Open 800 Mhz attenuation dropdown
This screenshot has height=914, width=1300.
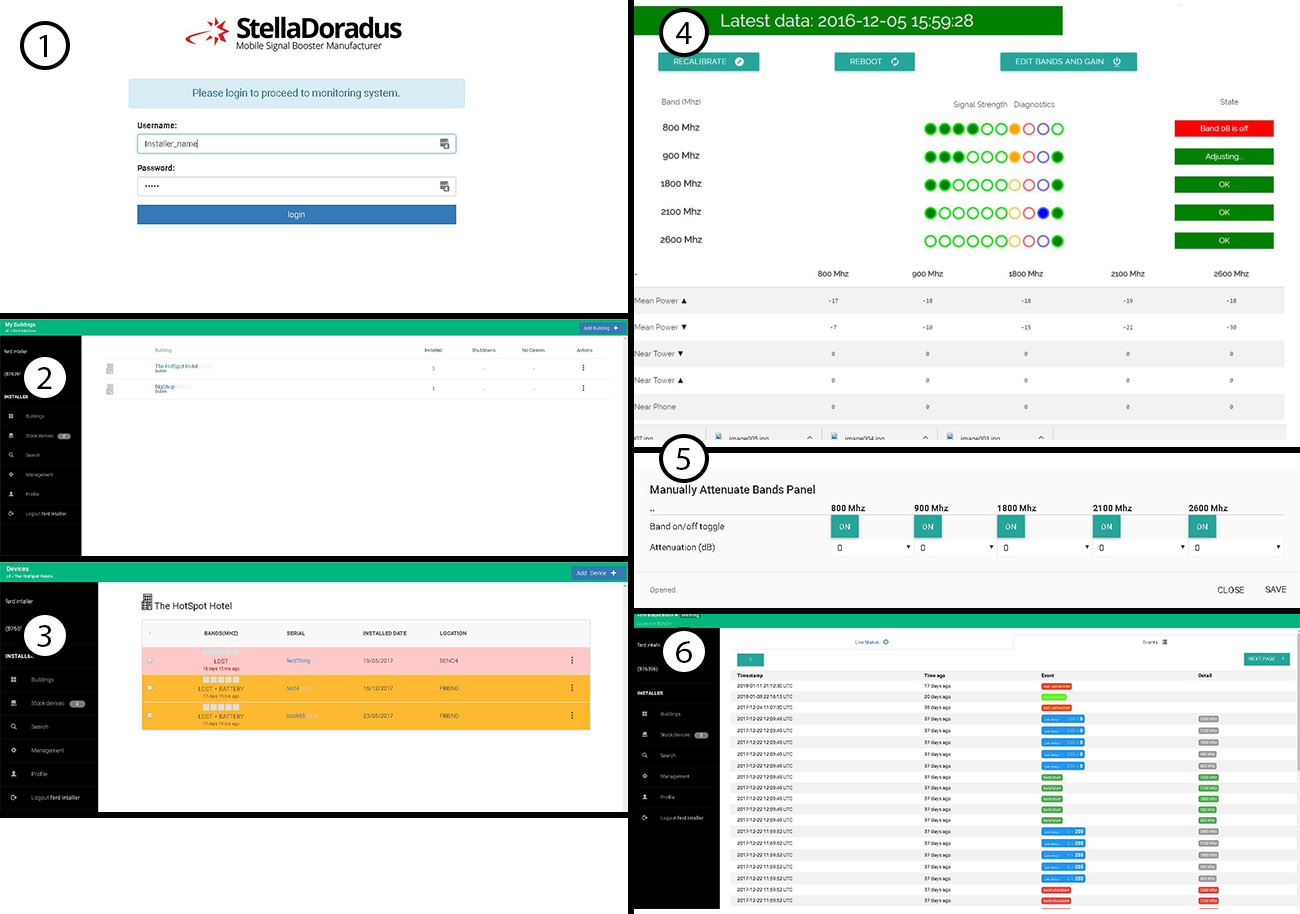(873, 548)
